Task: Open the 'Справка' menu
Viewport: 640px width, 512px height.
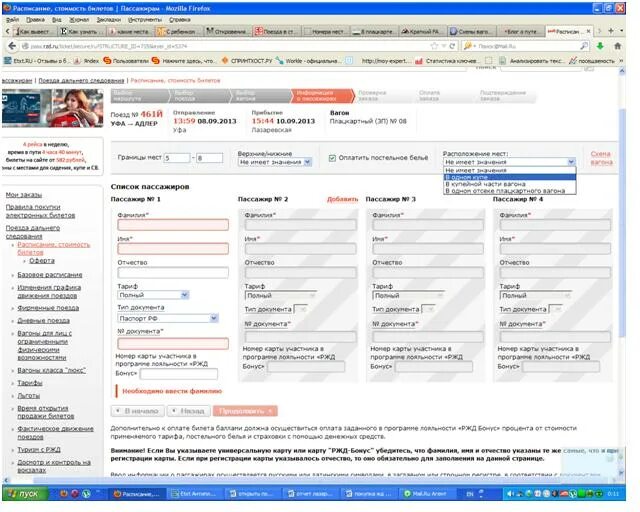Action: (180, 20)
